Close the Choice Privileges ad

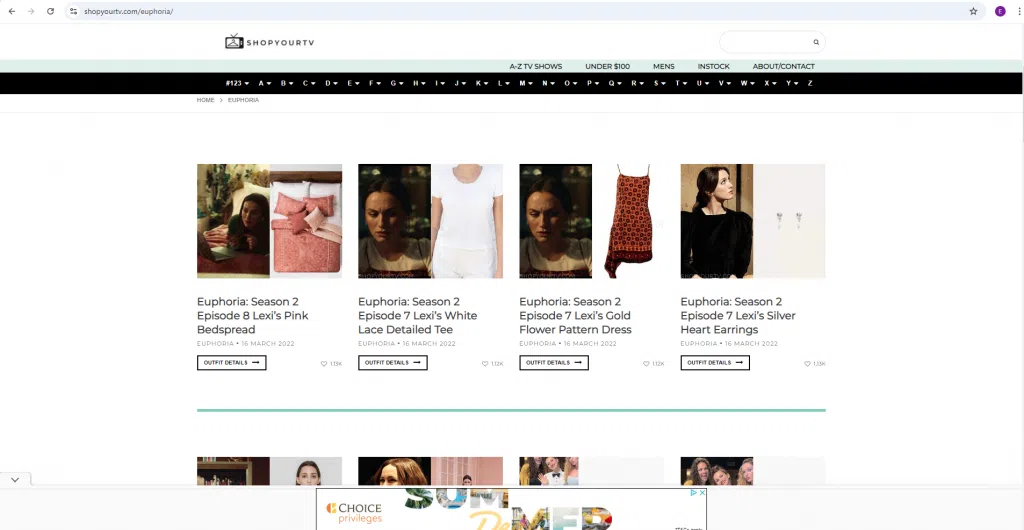click(x=702, y=493)
